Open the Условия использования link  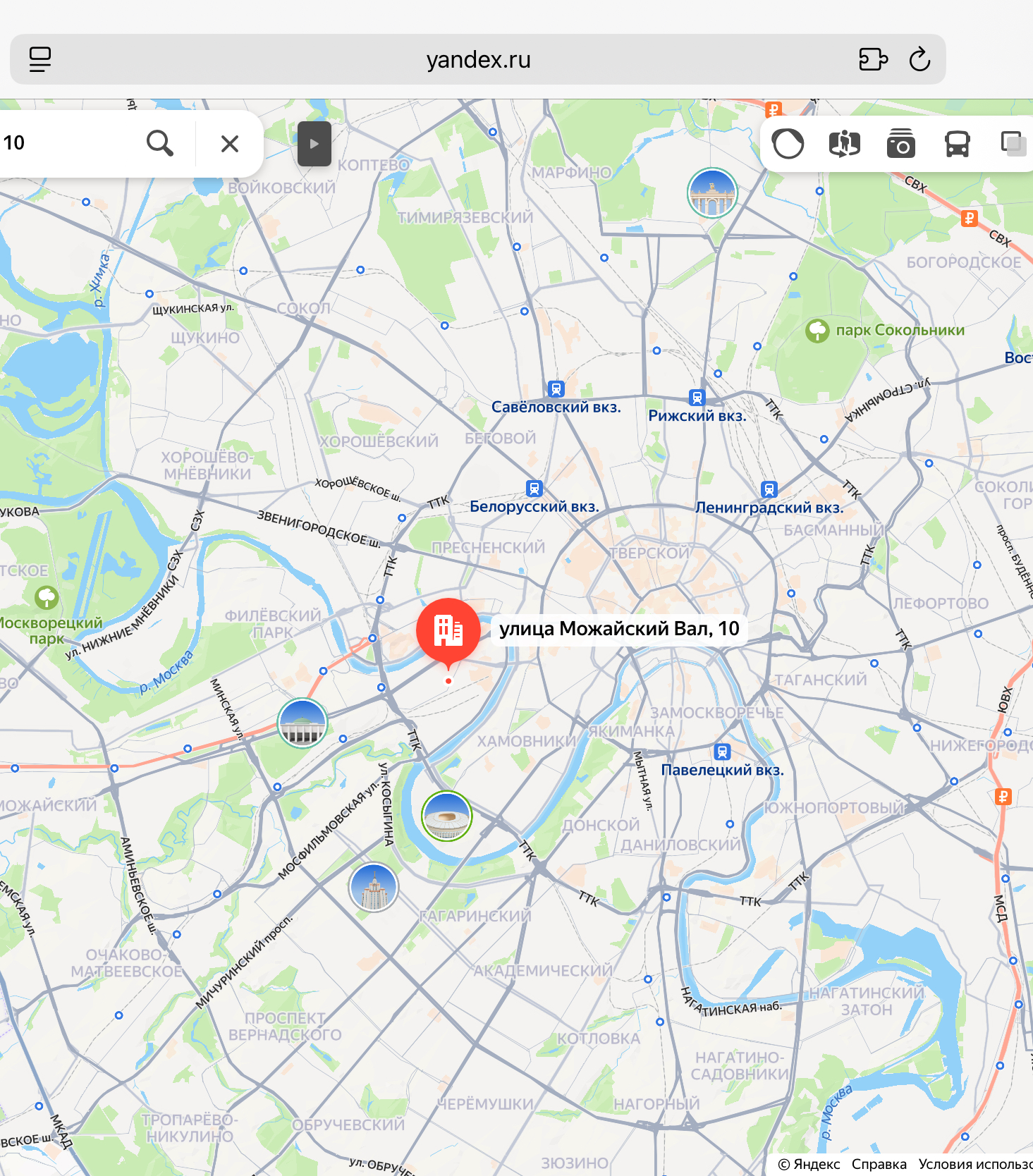[x=975, y=1164]
